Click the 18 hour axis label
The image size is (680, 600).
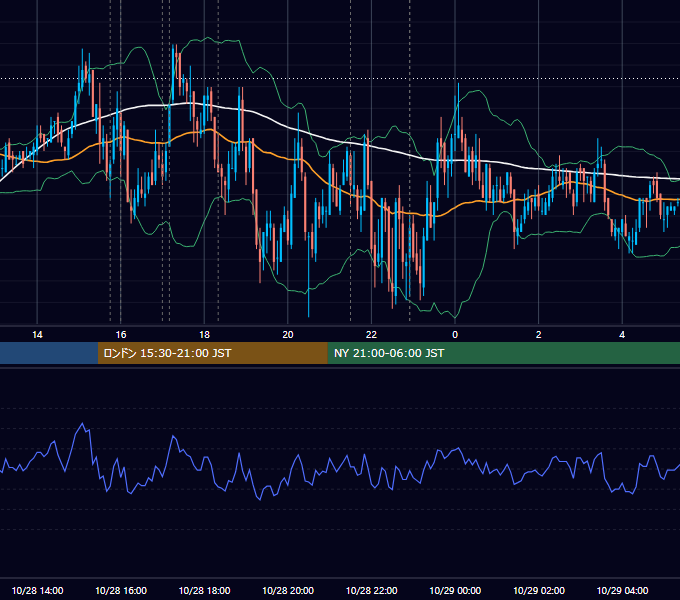pyautogui.click(x=204, y=335)
